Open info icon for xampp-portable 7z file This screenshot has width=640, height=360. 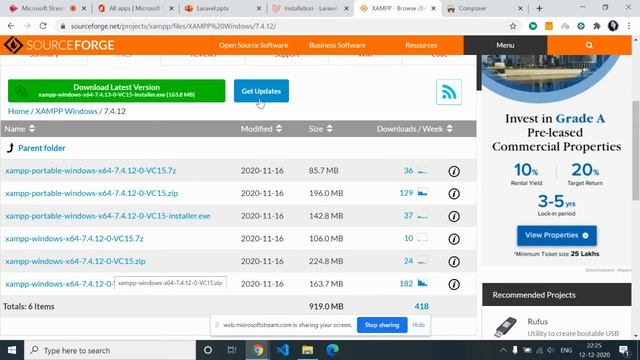454,171
